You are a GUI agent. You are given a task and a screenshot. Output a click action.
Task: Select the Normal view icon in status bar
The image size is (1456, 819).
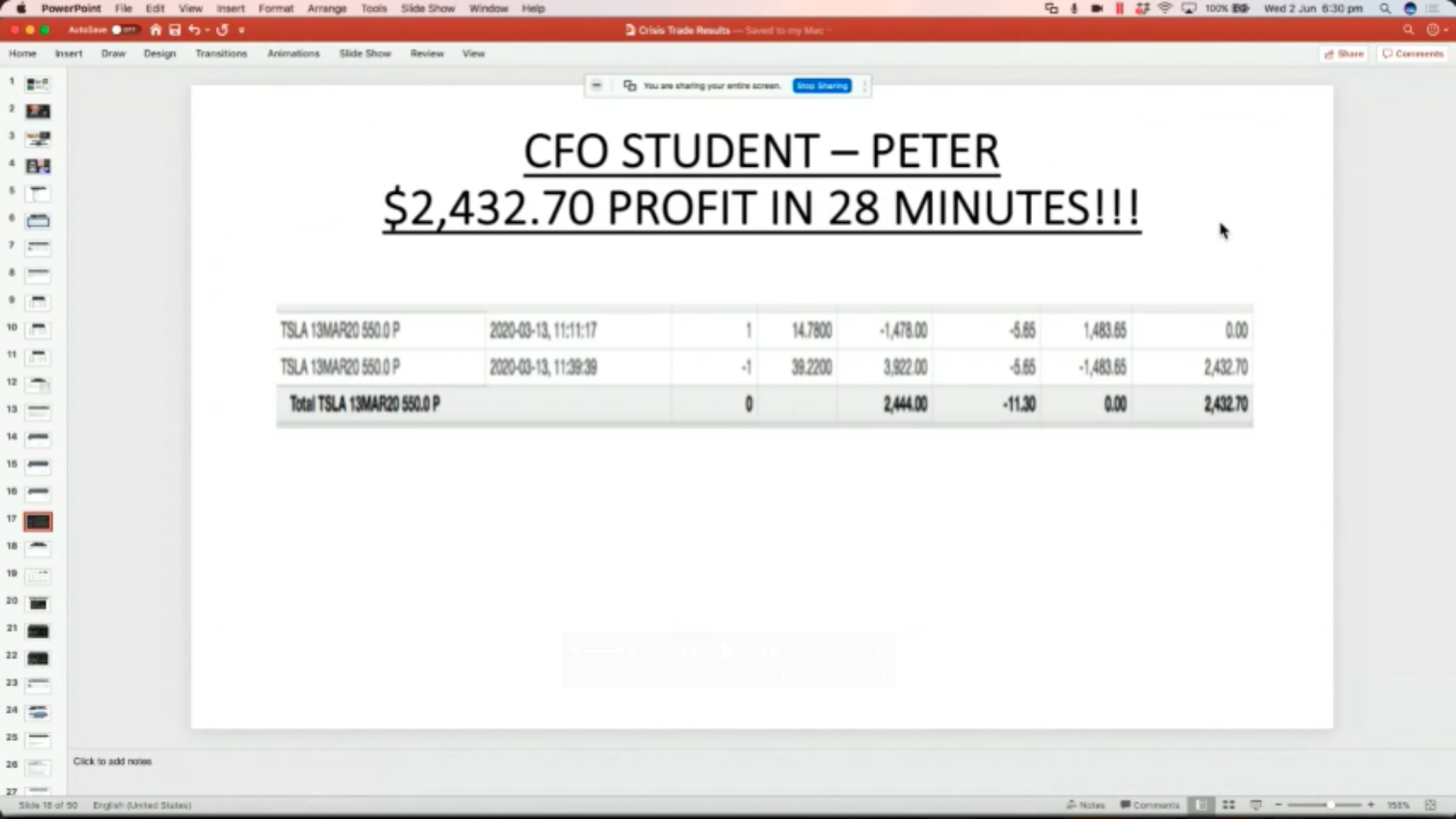1201,805
